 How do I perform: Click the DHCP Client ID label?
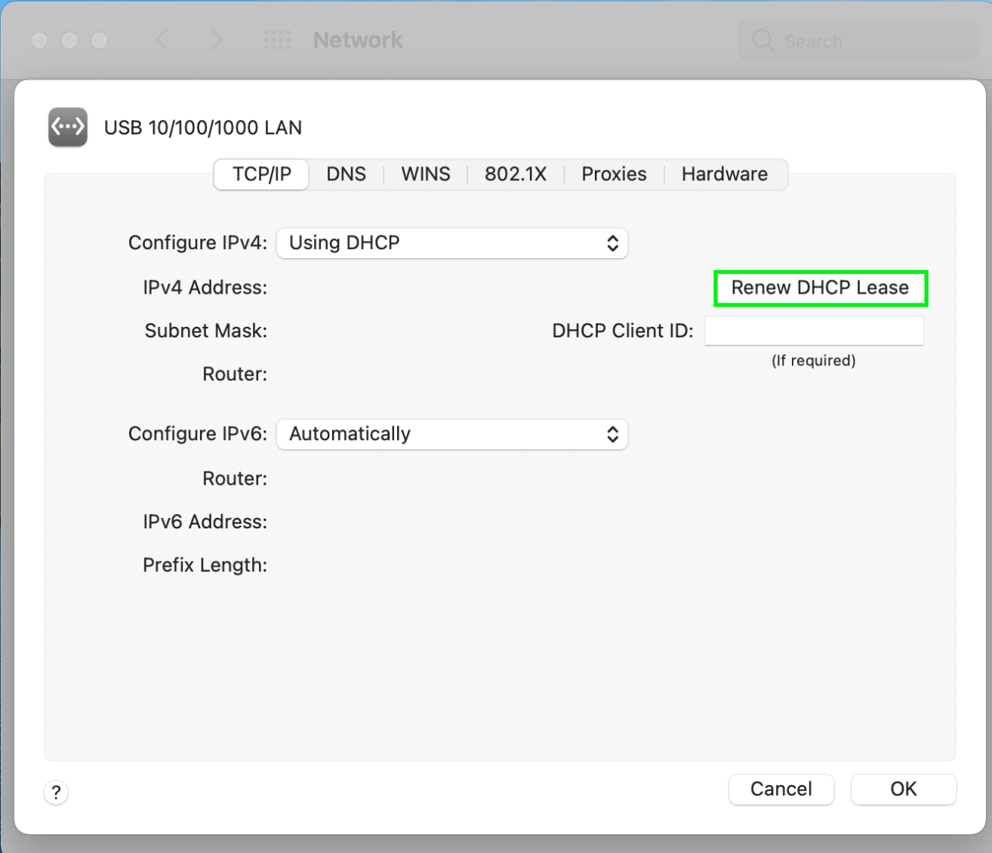point(623,331)
